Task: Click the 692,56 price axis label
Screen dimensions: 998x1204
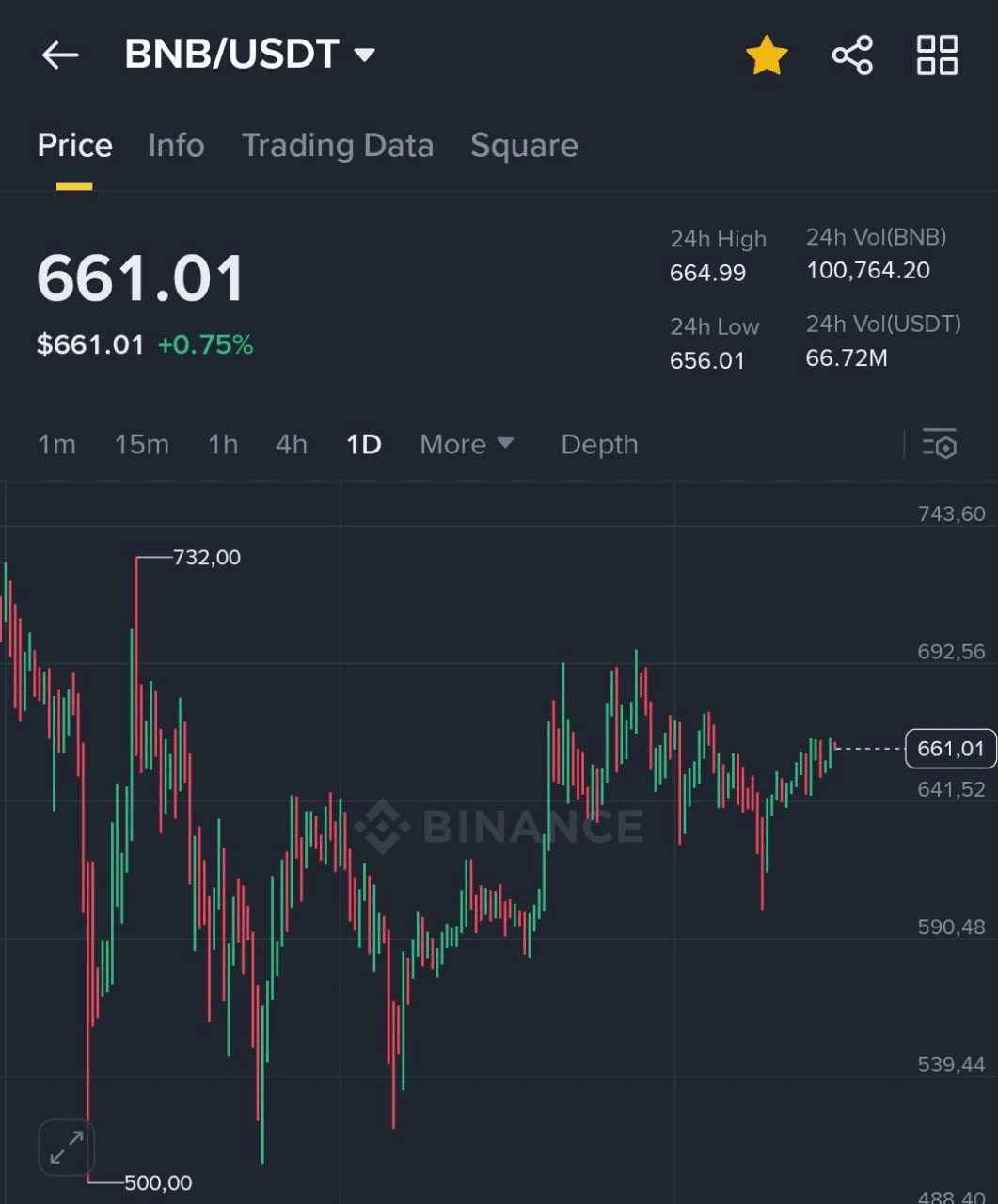Action: click(x=952, y=652)
